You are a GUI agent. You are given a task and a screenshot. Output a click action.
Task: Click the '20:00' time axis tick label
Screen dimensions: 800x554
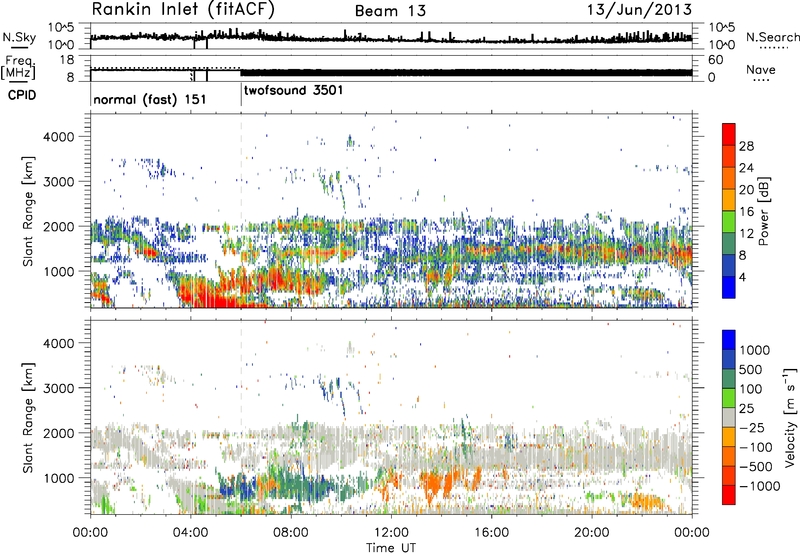(x=591, y=533)
